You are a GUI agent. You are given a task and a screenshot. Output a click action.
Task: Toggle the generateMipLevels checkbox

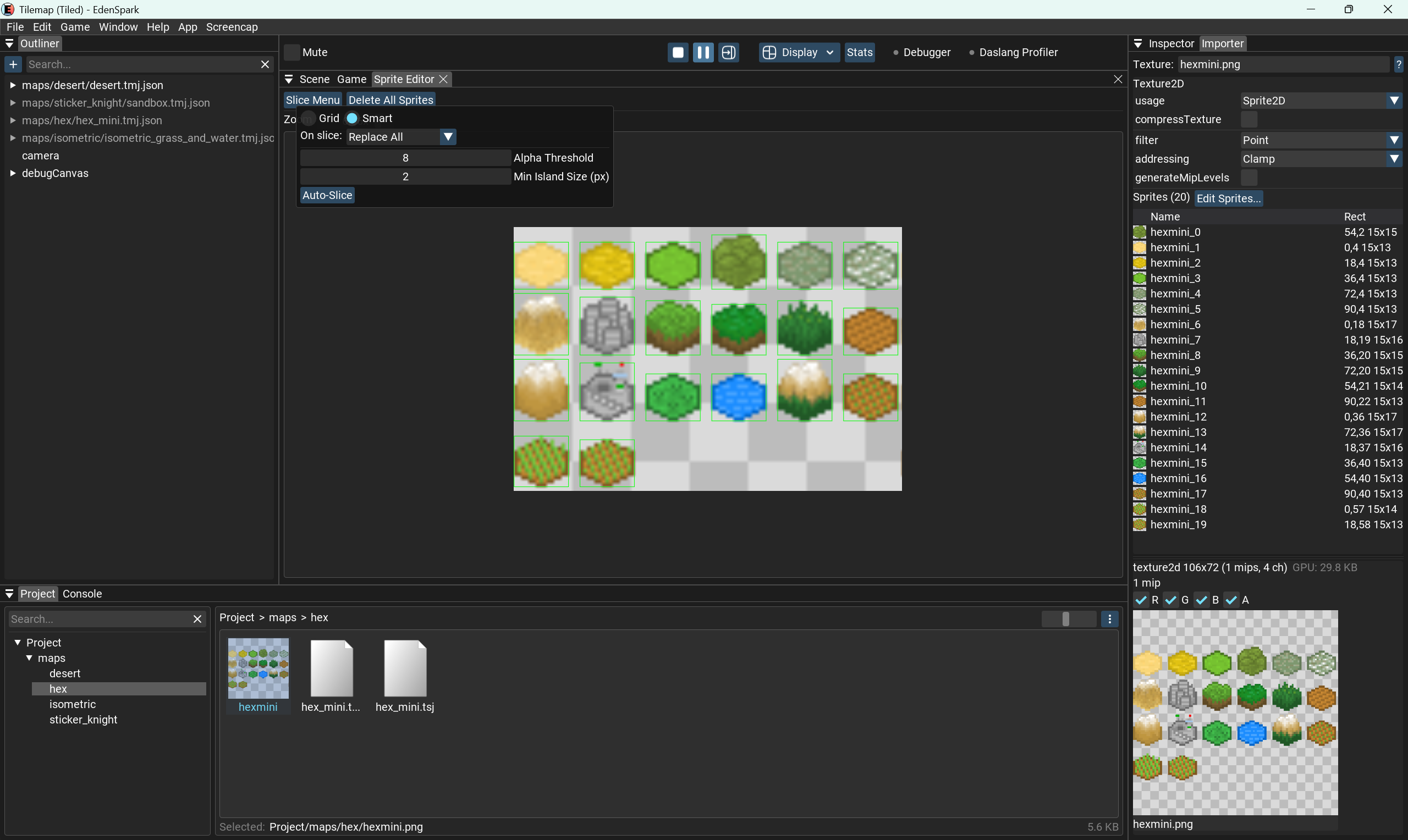pyautogui.click(x=1249, y=178)
